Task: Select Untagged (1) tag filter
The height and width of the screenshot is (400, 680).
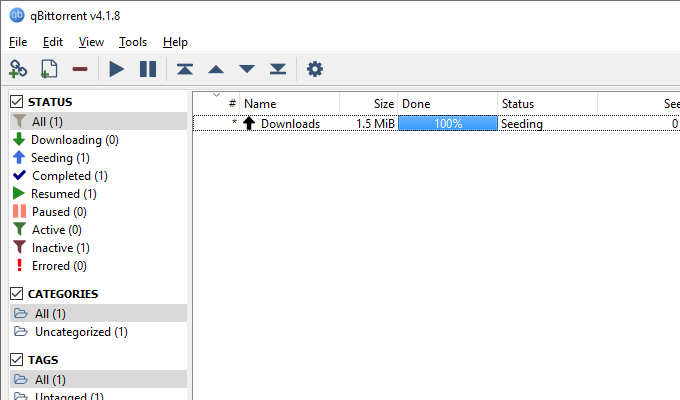Action: coord(98,395)
